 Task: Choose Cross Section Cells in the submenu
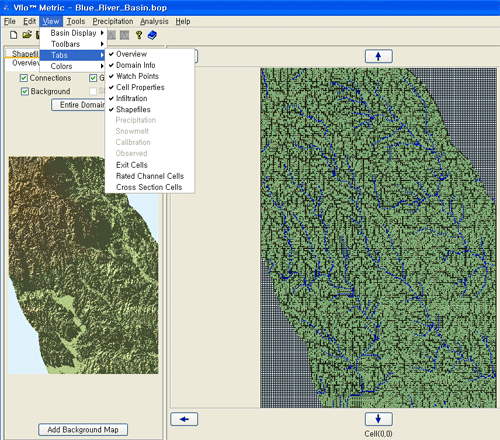[x=150, y=187]
